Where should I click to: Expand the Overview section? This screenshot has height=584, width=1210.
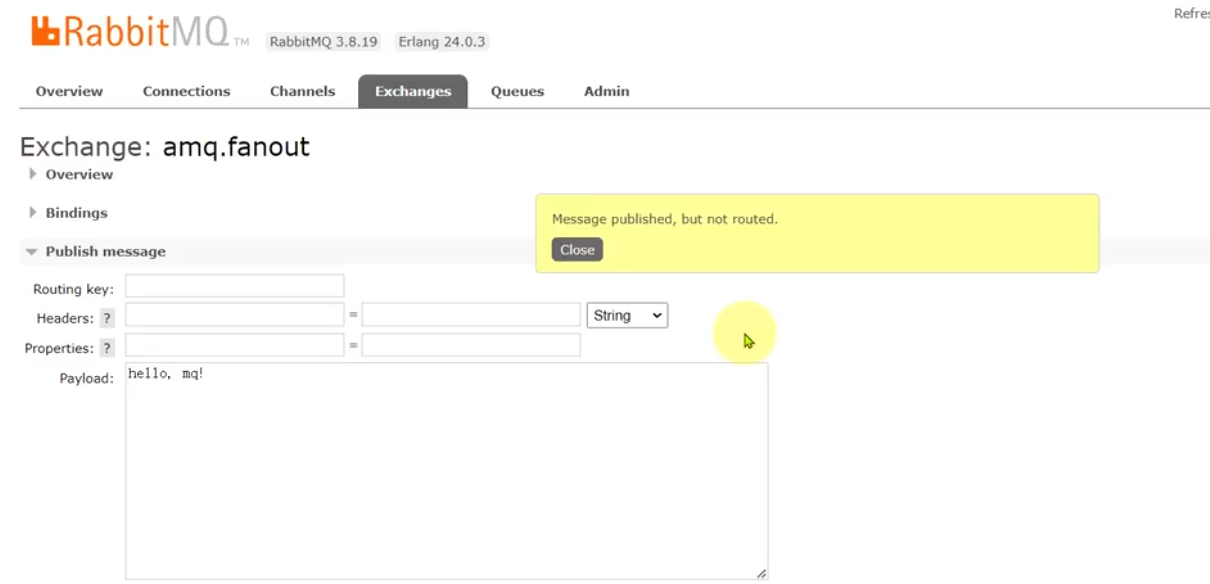tap(71, 174)
